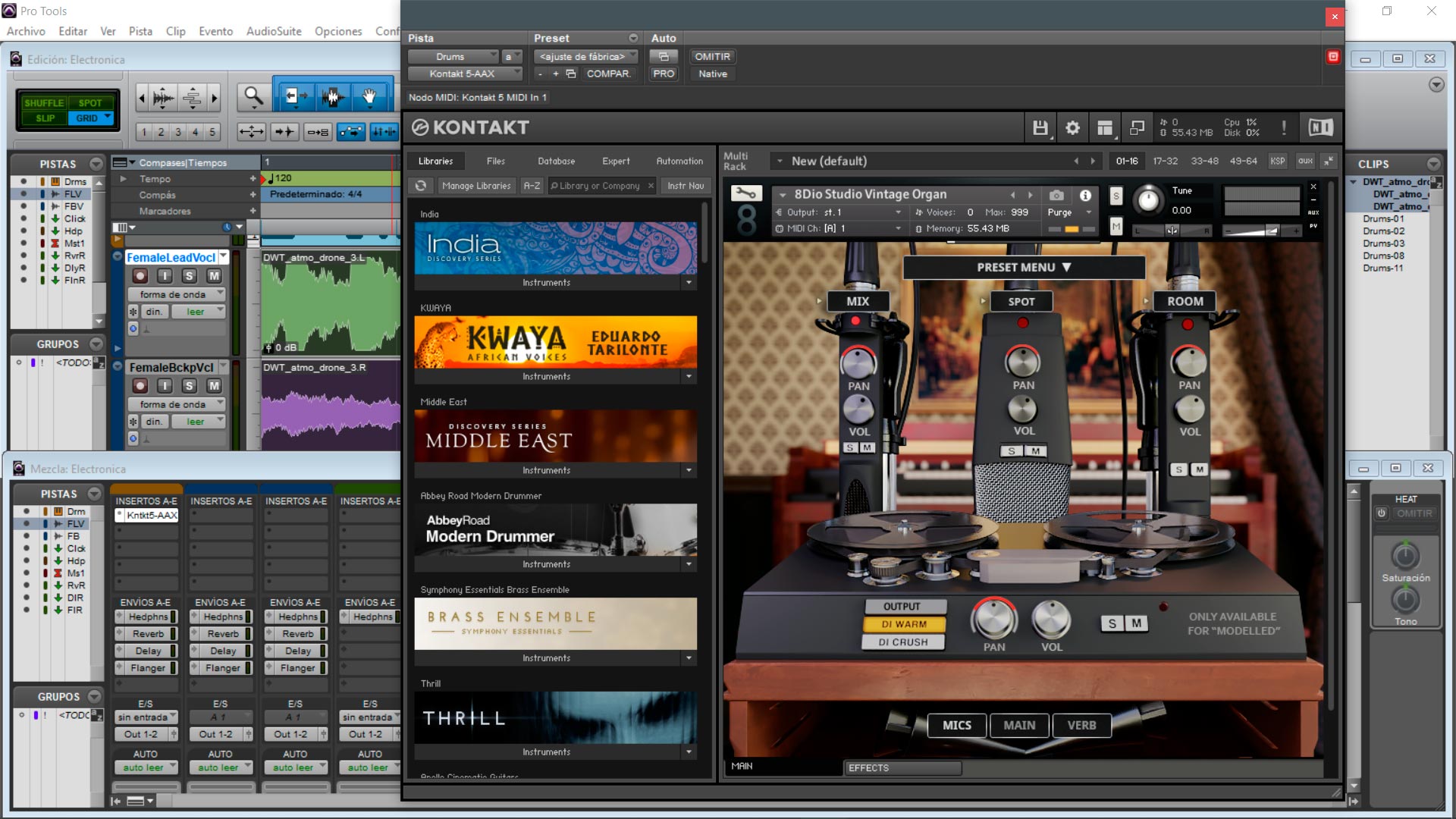The width and height of the screenshot is (1456, 819).
Task: Expand India library Instruments dropdown
Action: (x=689, y=283)
